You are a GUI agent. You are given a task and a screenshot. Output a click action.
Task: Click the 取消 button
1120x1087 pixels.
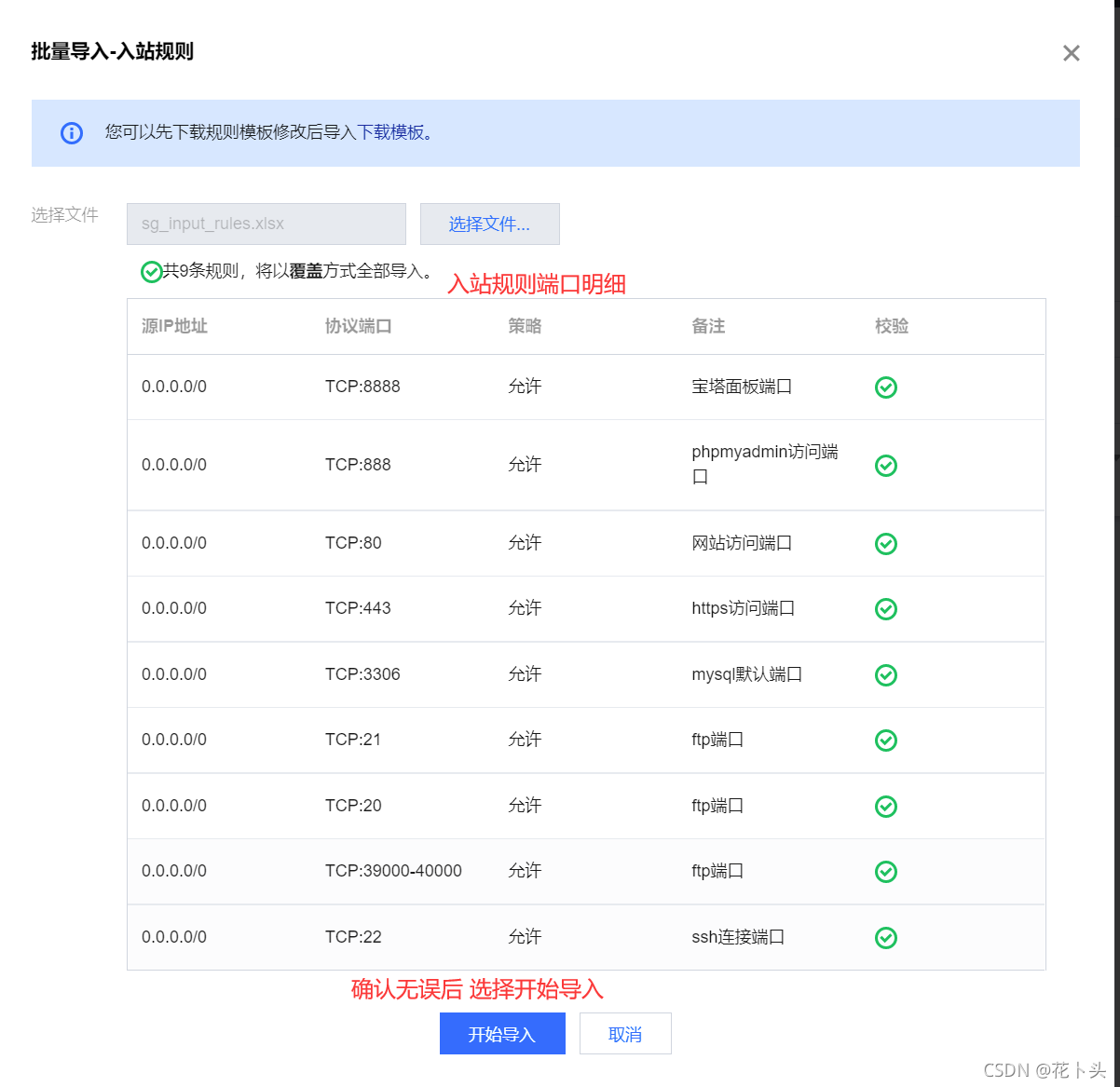click(625, 1033)
